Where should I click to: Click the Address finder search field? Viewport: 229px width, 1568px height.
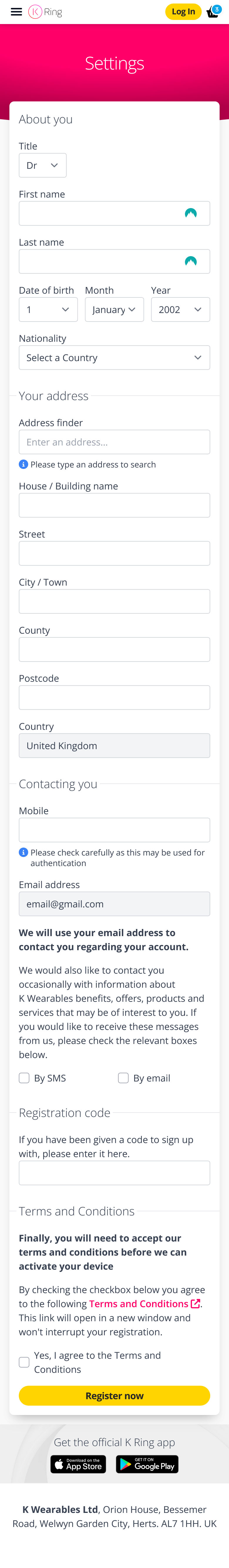click(x=114, y=442)
